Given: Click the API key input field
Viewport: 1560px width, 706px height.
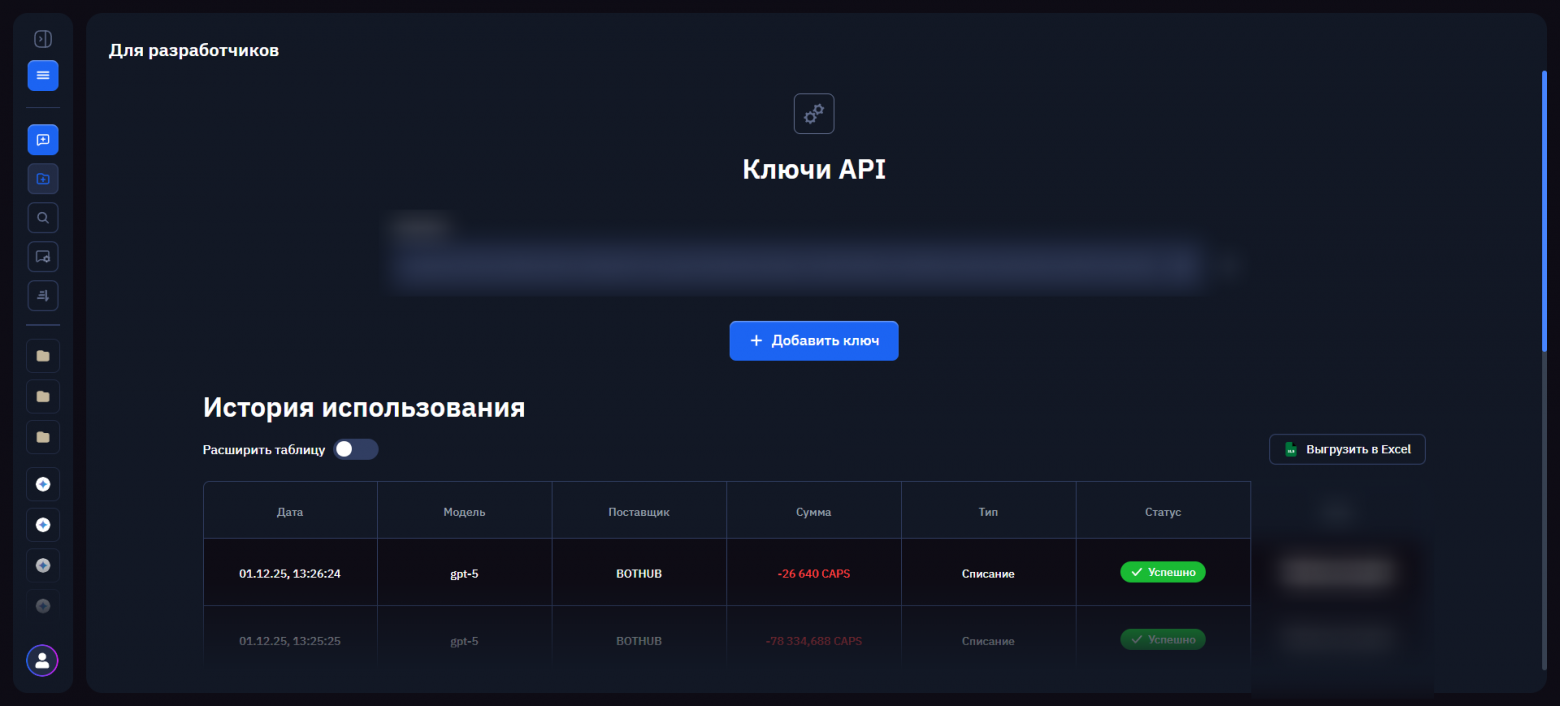Looking at the screenshot, I should 795,267.
